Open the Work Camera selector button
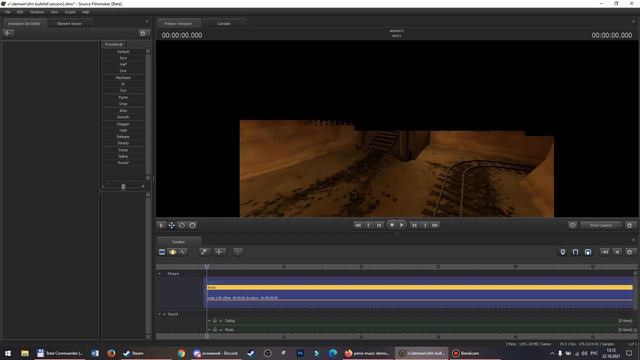This screenshot has width=640, height=360. point(601,225)
